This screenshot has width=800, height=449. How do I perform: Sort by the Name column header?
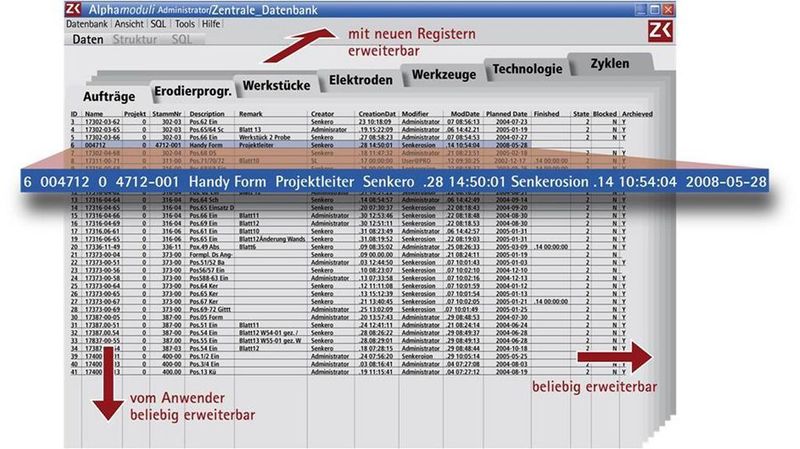tap(94, 114)
